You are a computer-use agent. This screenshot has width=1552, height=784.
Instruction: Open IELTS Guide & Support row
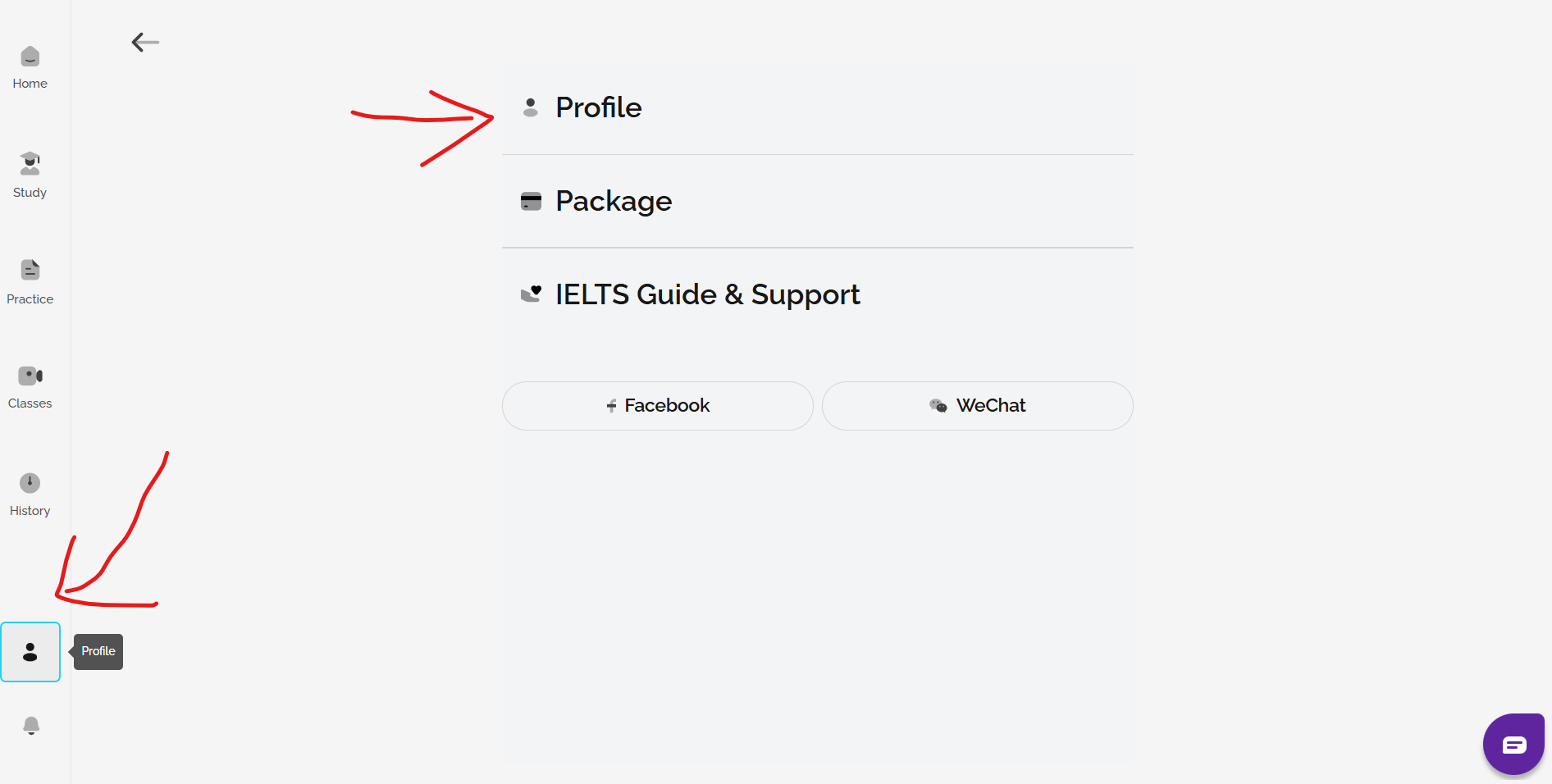click(817, 294)
